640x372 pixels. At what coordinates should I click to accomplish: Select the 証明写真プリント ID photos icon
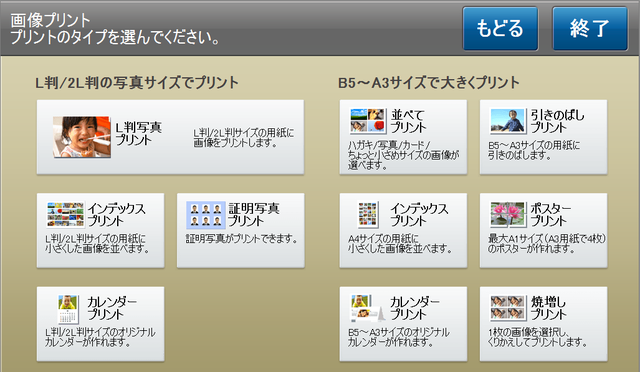pyautogui.click(x=206, y=215)
